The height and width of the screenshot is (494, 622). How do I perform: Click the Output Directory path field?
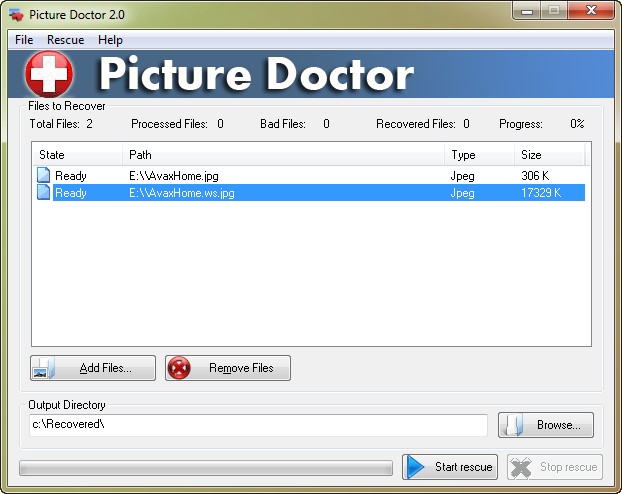(x=258, y=425)
